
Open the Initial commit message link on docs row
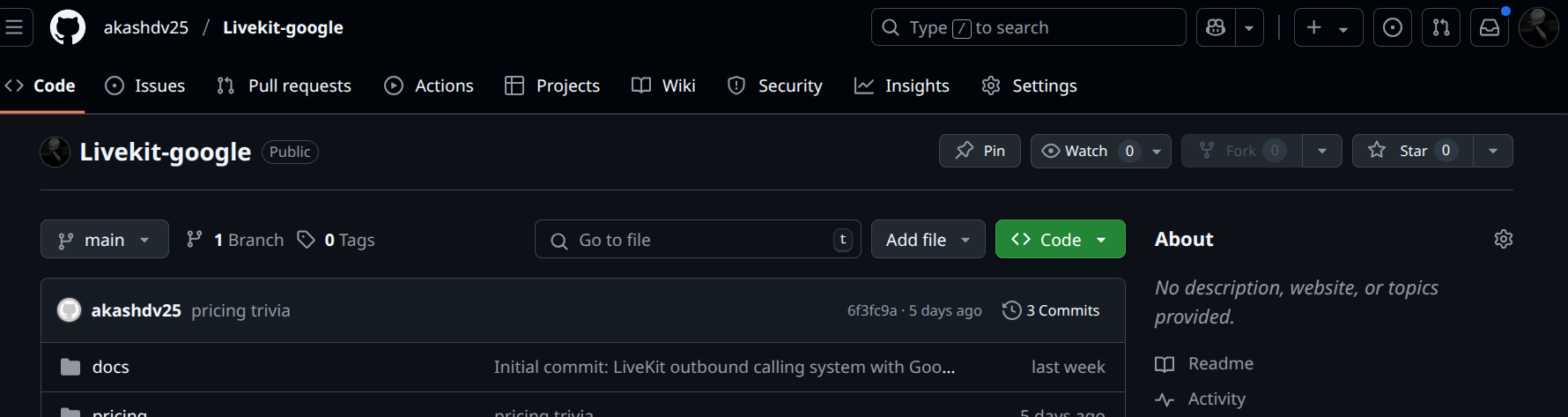coord(724,367)
